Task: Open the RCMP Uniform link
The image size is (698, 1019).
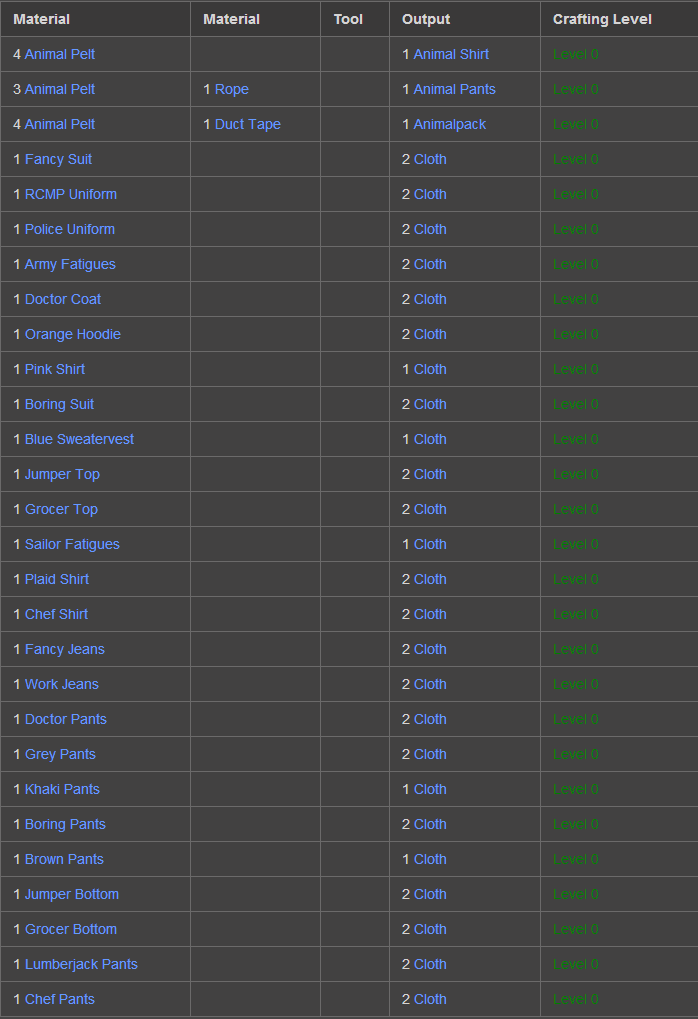Action: point(71,195)
